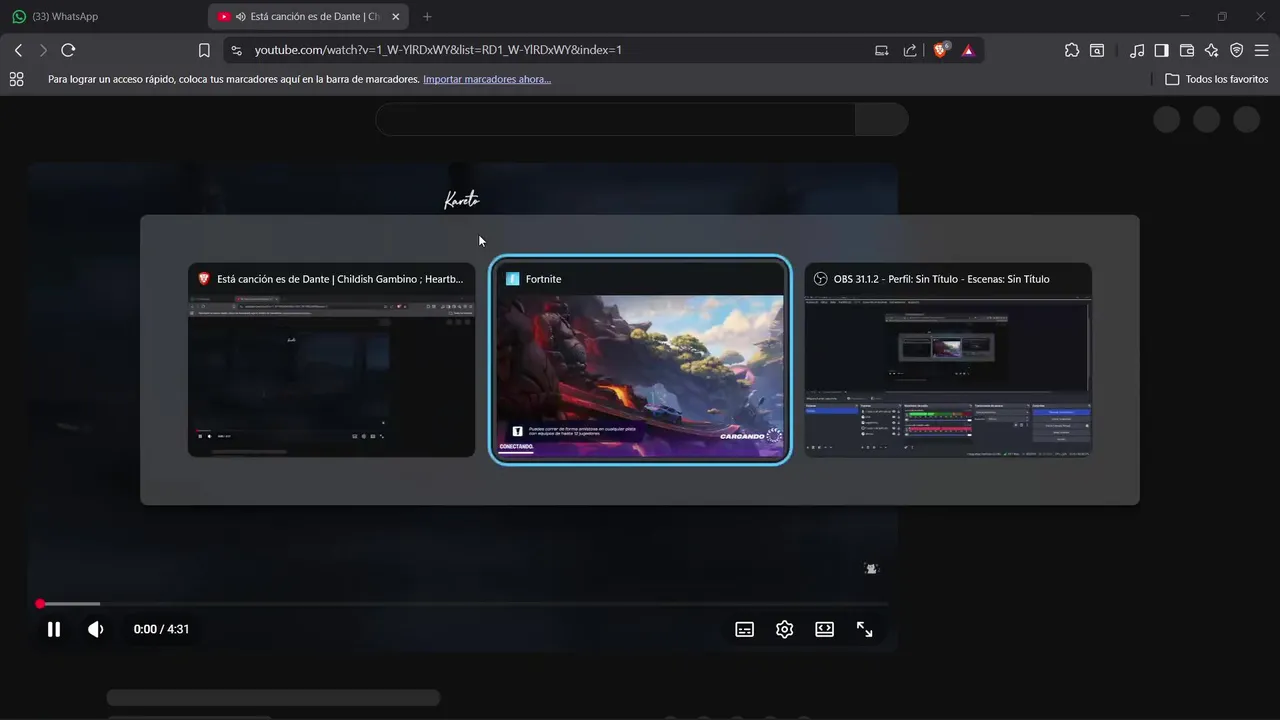This screenshot has width=1280, height=720.
Task: Bookmark this page with the bookmark icon
Action: (x=204, y=50)
